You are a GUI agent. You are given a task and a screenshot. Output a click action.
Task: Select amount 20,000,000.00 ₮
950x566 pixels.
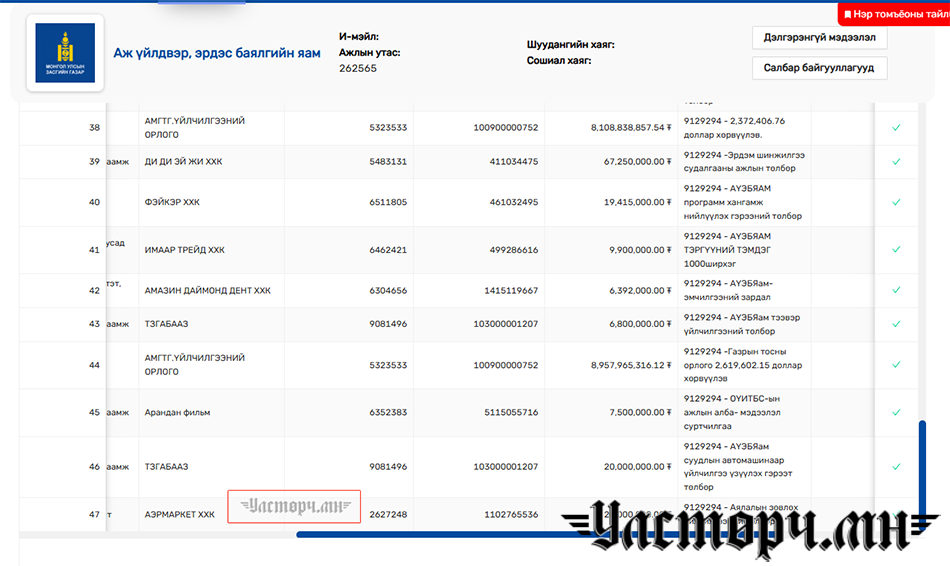pyautogui.click(x=637, y=467)
